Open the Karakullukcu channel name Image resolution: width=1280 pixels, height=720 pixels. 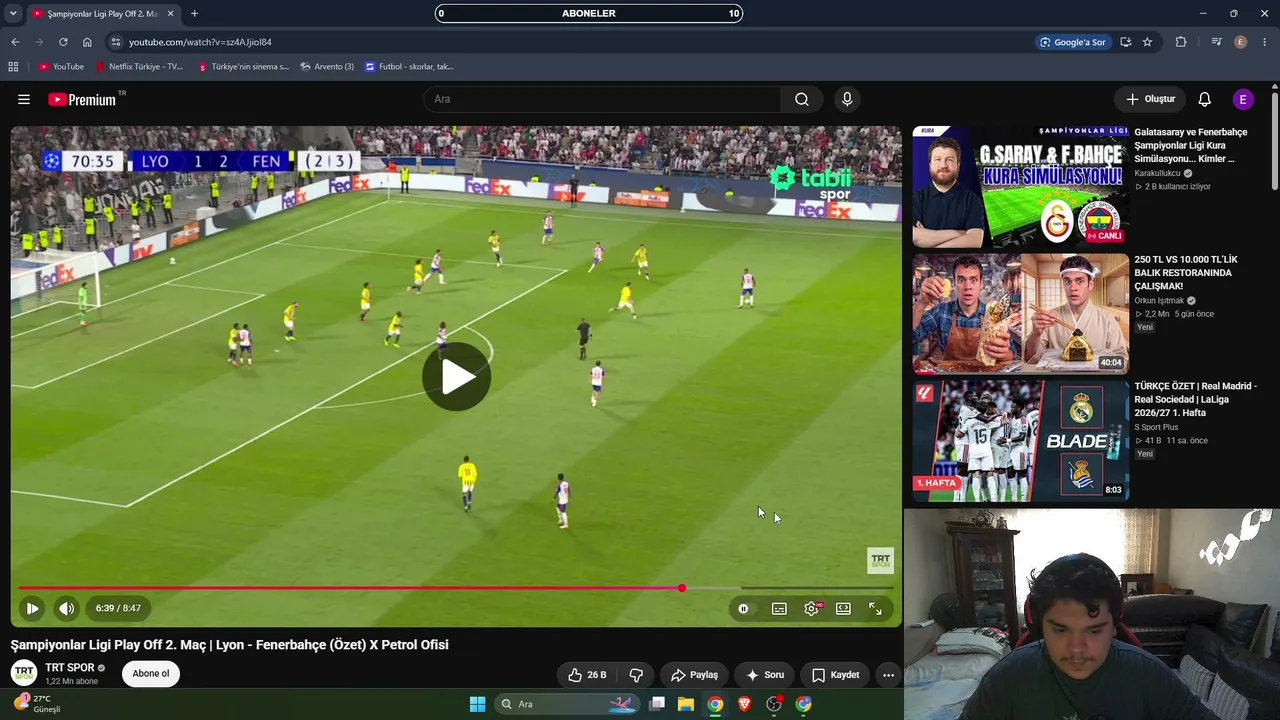tap(1157, 173)
